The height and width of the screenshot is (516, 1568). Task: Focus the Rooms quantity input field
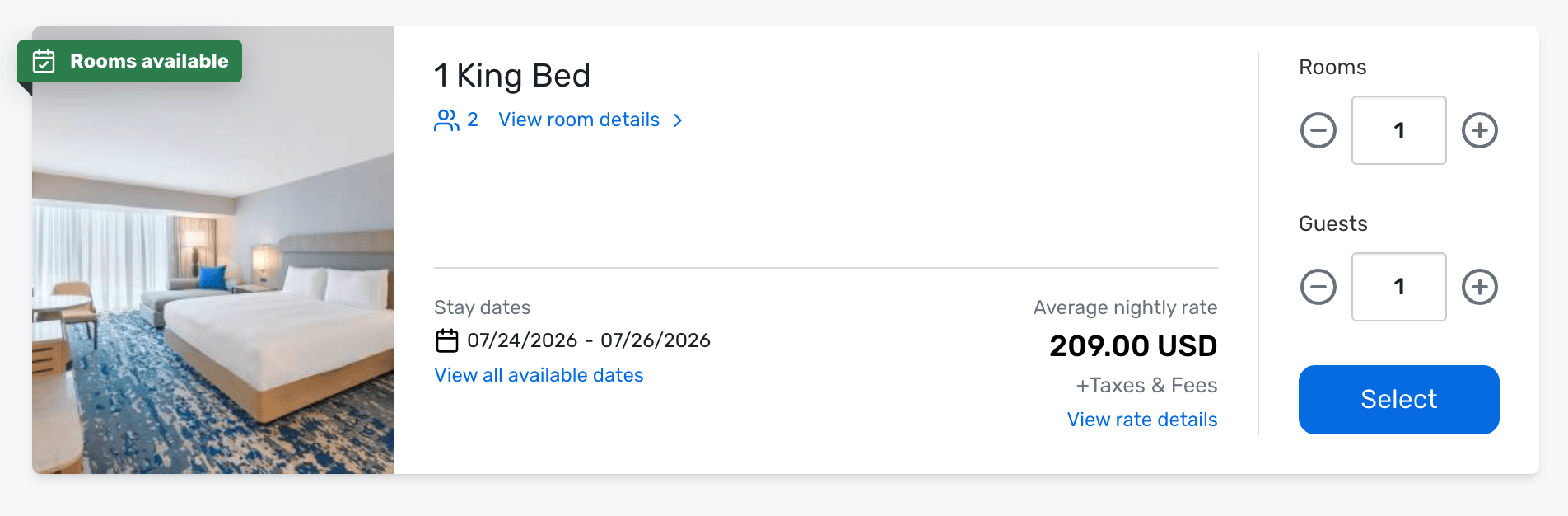coord(1398,130)
